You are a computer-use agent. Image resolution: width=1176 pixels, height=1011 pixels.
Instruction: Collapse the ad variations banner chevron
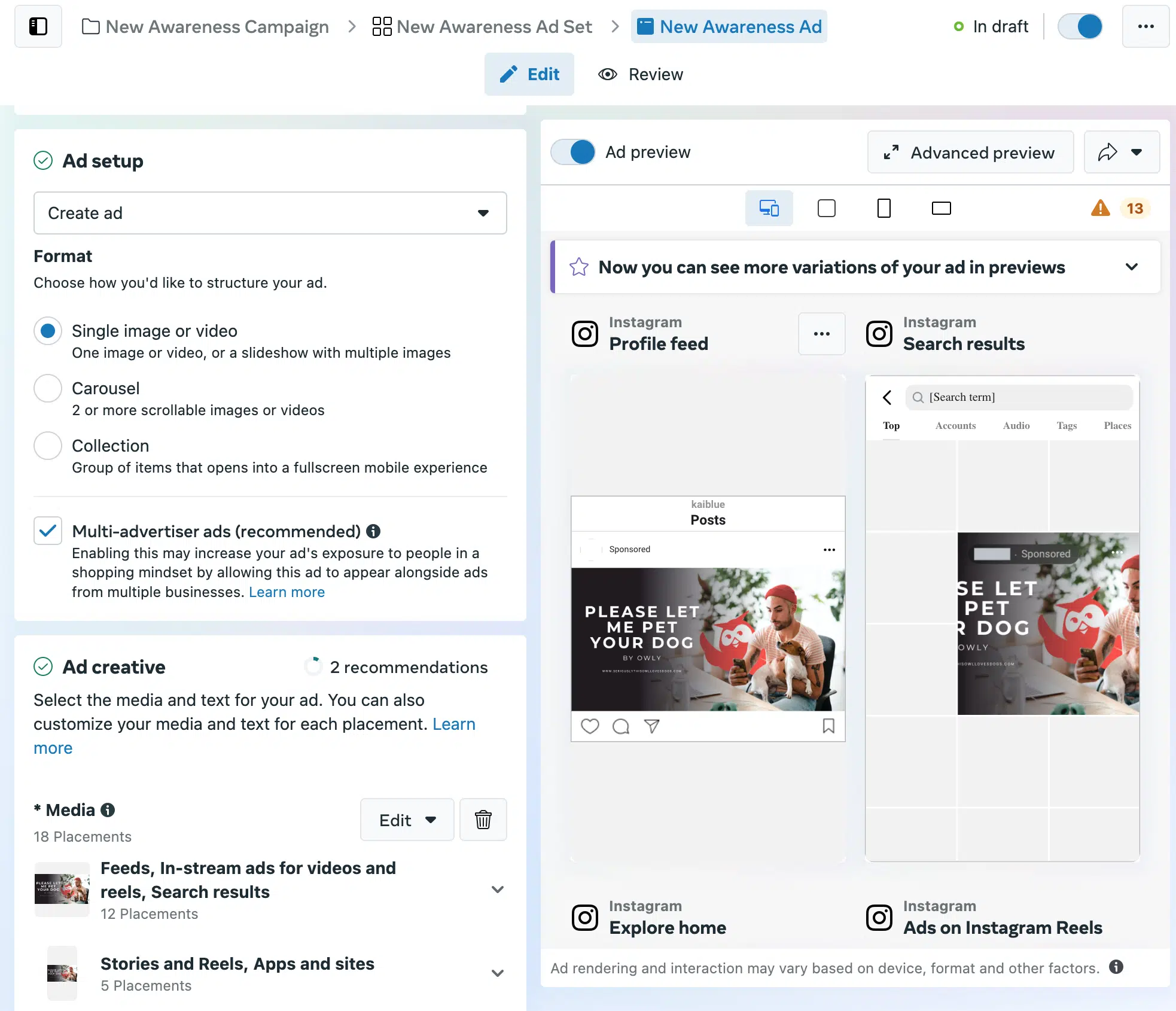click(x=1132, y=267)
